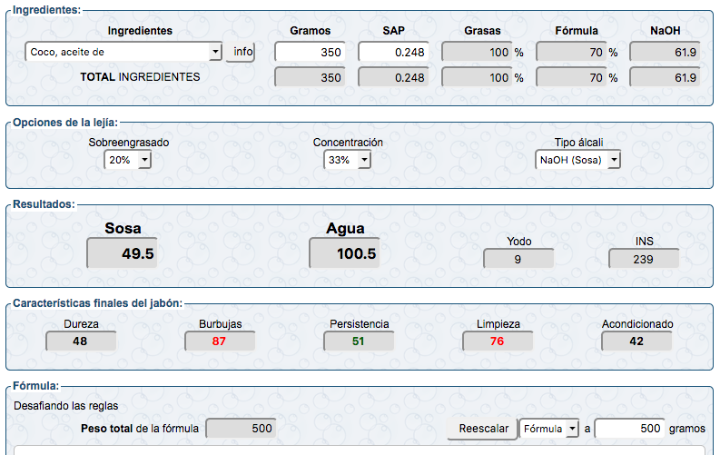
Task: Click the Acondicionado value 42
Action: (636, 341)
